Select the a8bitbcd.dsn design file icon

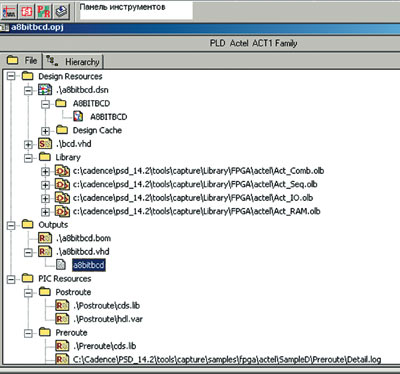[45, 90]
